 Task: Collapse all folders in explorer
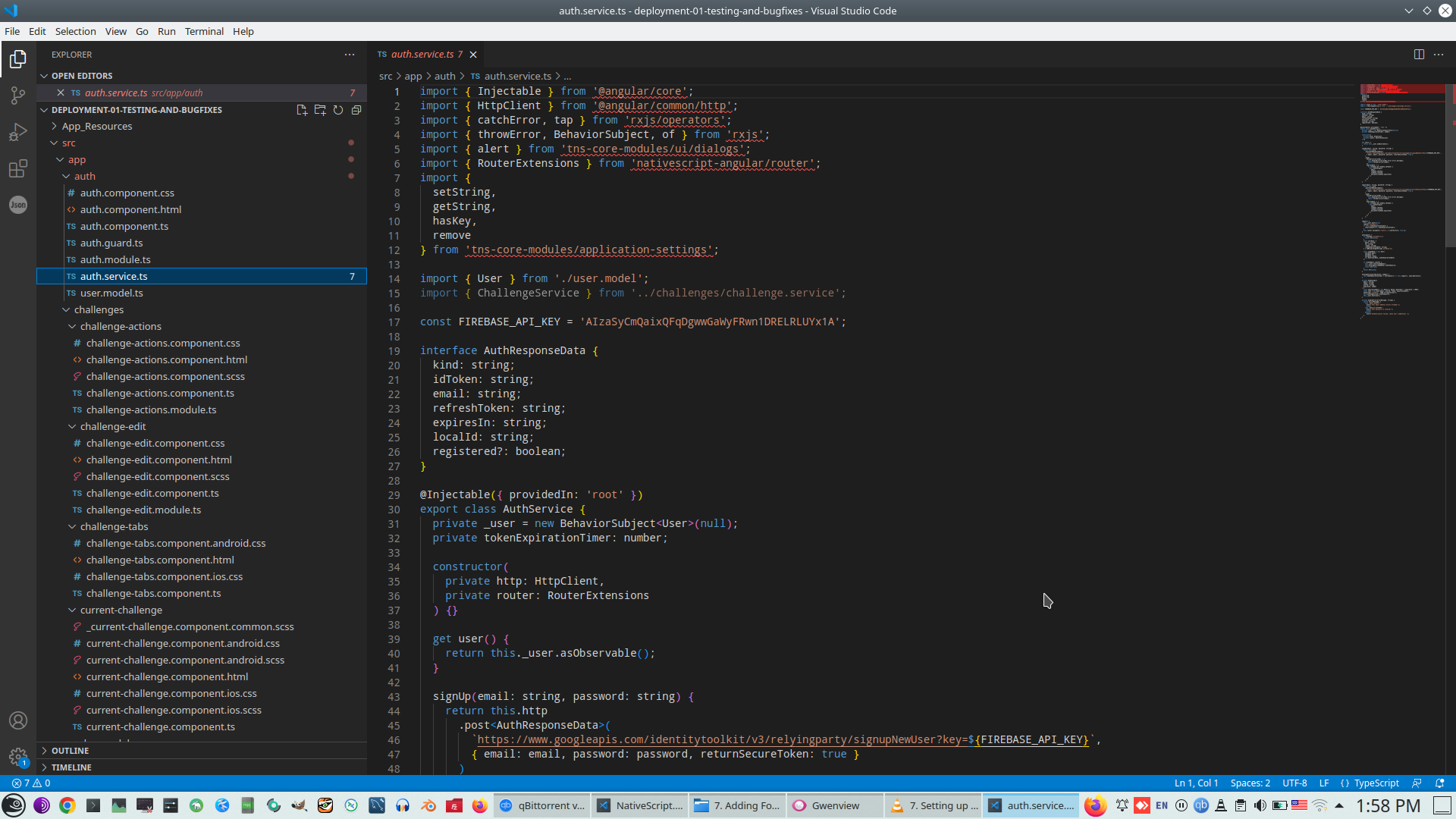tap(356, 110)
